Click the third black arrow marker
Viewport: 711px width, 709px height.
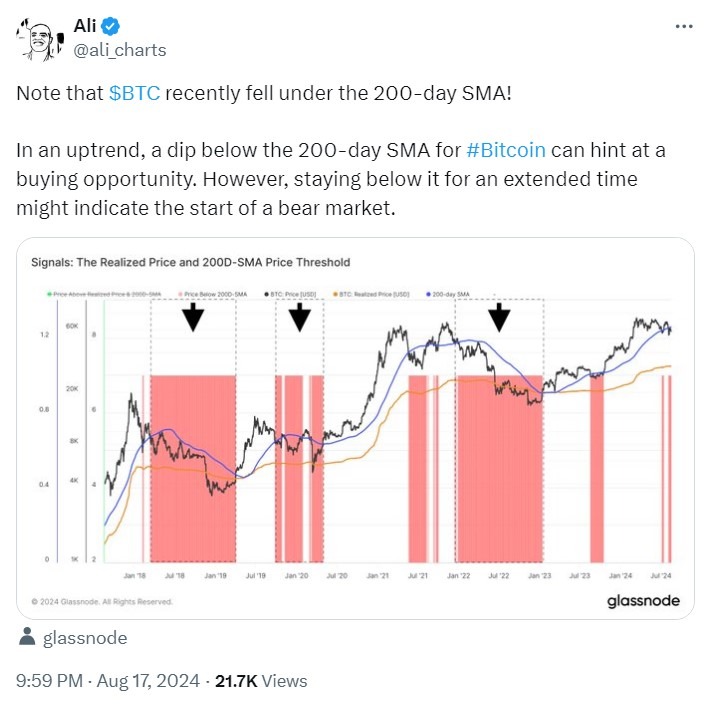point(499,319)
